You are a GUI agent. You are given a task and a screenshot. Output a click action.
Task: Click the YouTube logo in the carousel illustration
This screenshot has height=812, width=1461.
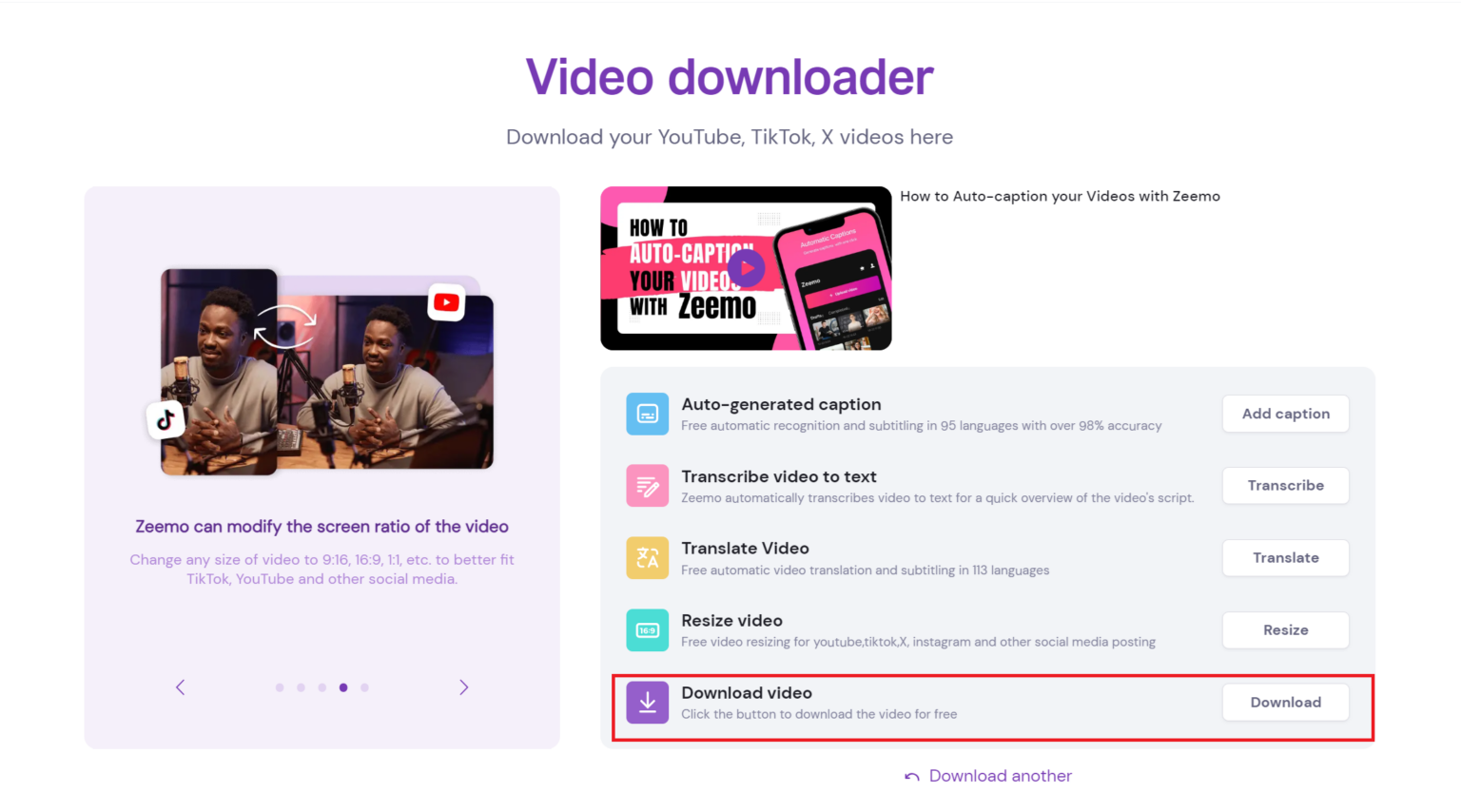click(446, 301)
